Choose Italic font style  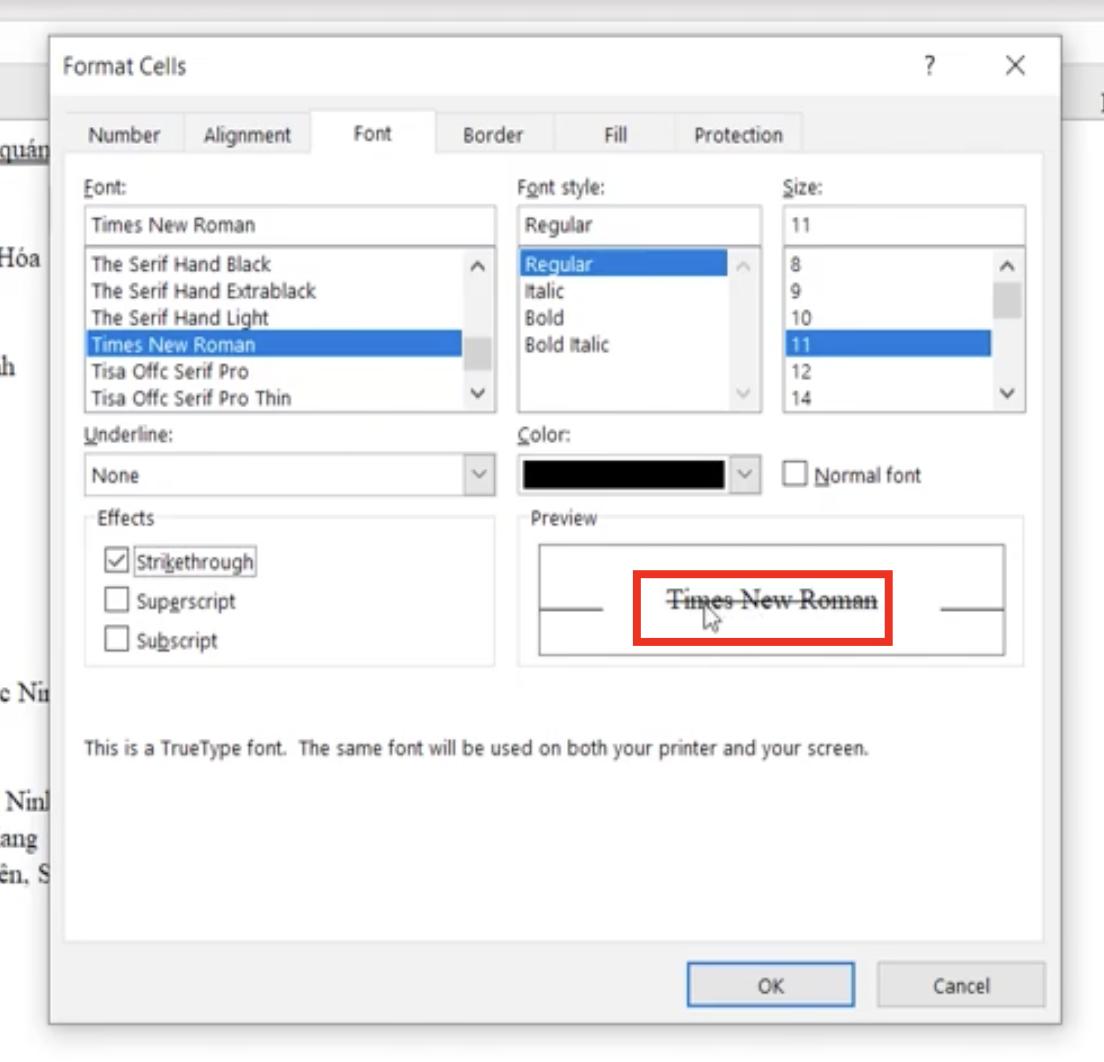click(x=623, y=291)
